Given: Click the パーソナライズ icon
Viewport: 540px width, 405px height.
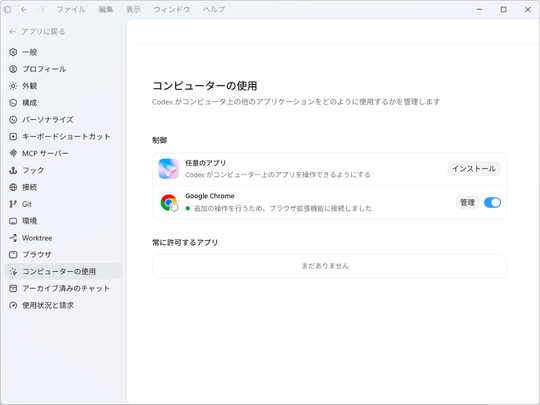Looking at the screenshot, I should [x=13, y=120].
